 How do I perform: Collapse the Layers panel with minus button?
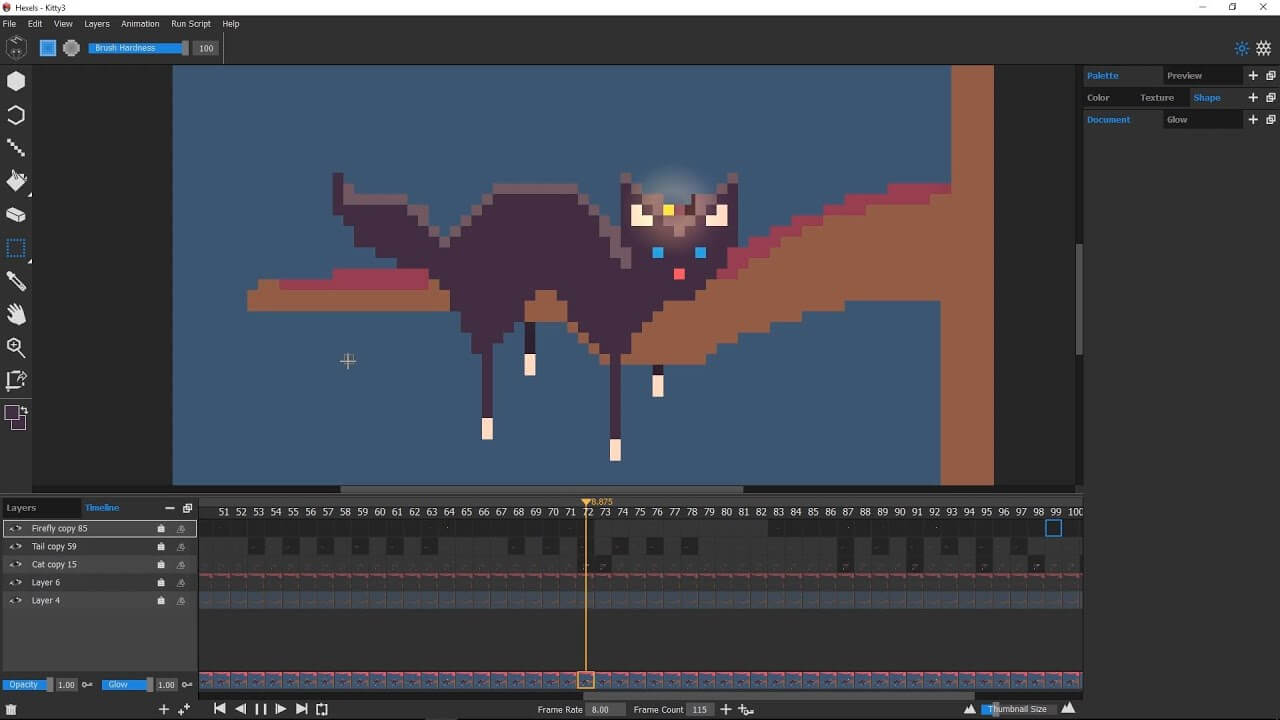[x=170, y=508]
